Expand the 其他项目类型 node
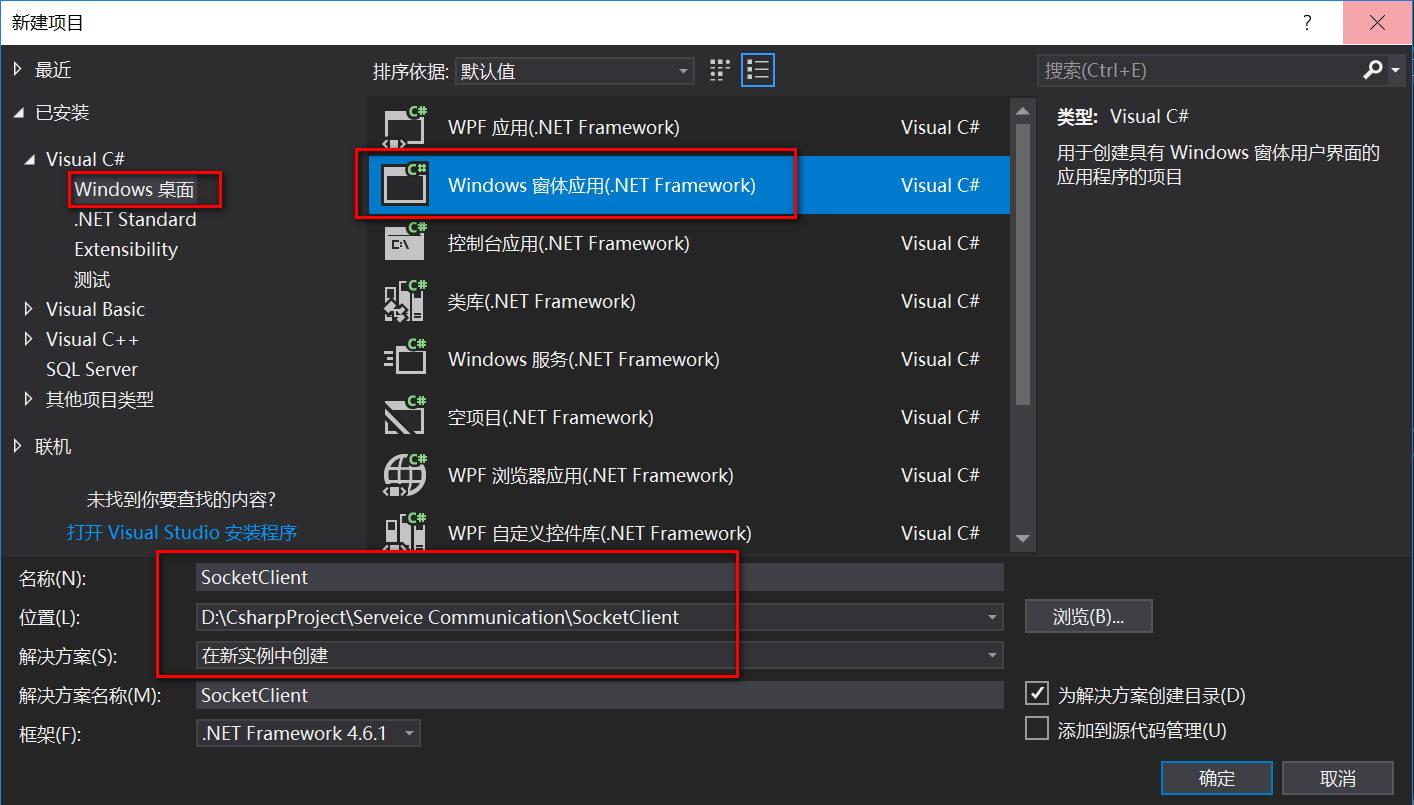This screenshot has width=1414, height=805. pos(28,399)
